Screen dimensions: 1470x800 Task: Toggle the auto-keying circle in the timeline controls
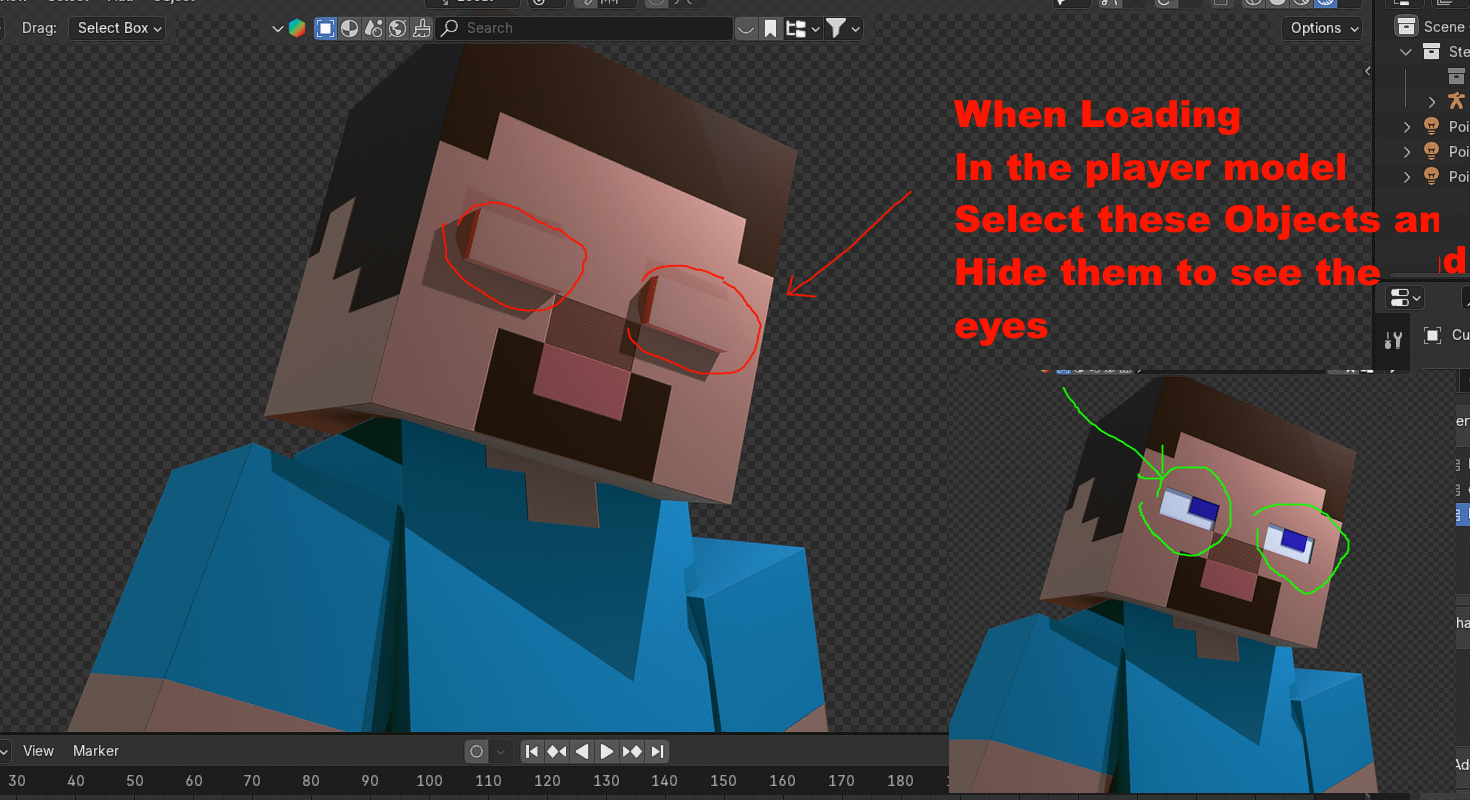point(477,751)
